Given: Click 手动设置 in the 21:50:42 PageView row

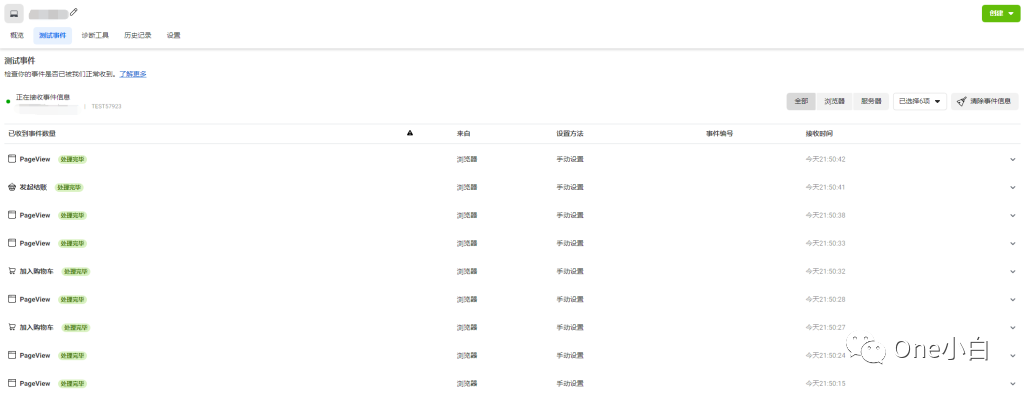Looking at the screenshot, I should [x=569, y=159].
